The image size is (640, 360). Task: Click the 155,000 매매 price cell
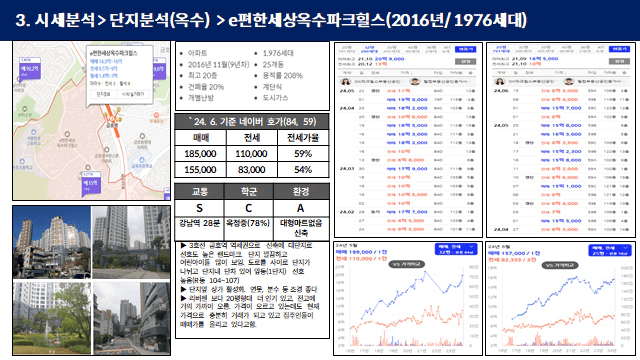click(200, 169)
